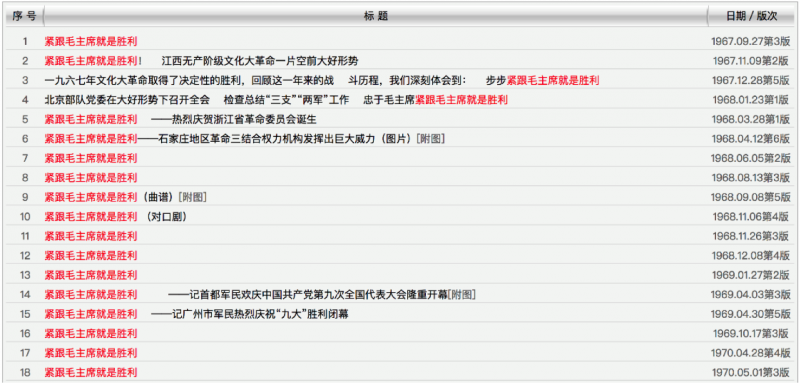Open the row 18 article dated 1970.05.01

(91, 372)
